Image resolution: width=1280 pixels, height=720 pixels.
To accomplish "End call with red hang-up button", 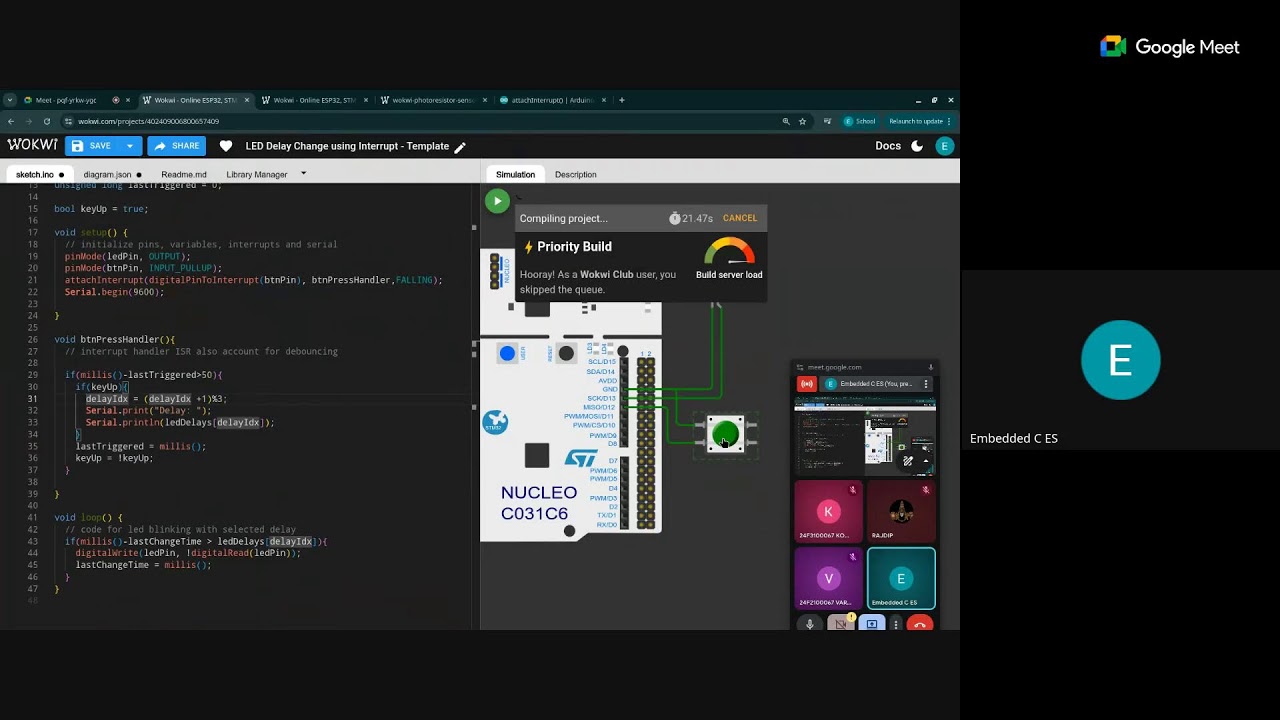I will pyautogui.click(x=920, y=624).
